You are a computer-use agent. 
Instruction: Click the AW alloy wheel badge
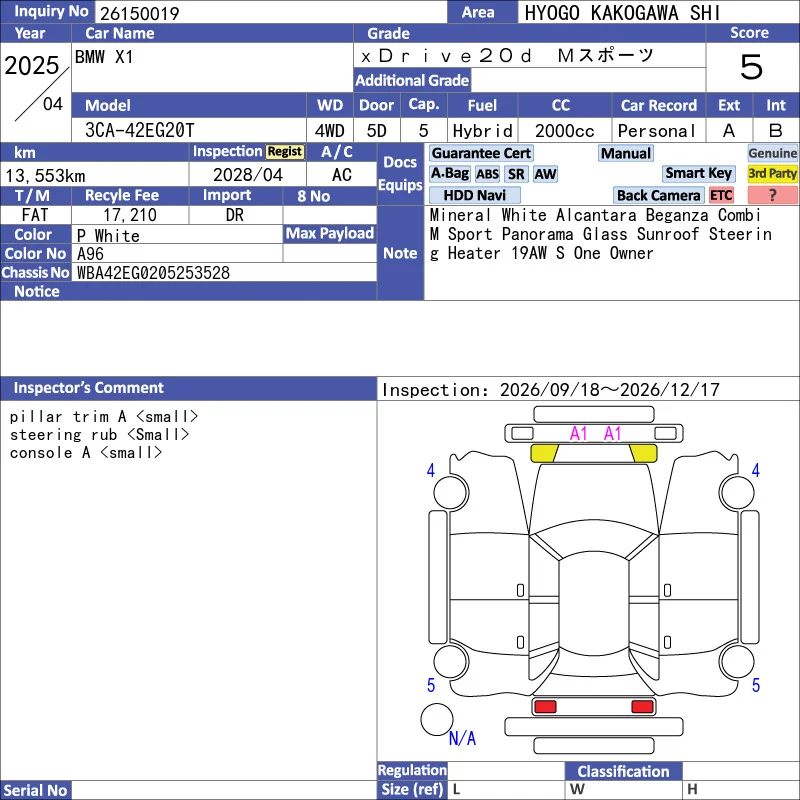tap(545, 174)
